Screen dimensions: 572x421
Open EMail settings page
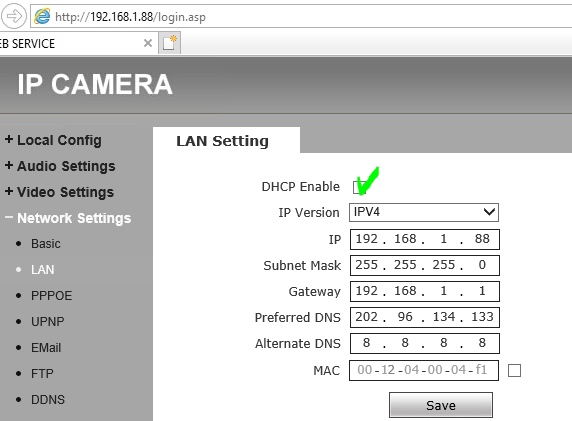click(x=46, y=348)
